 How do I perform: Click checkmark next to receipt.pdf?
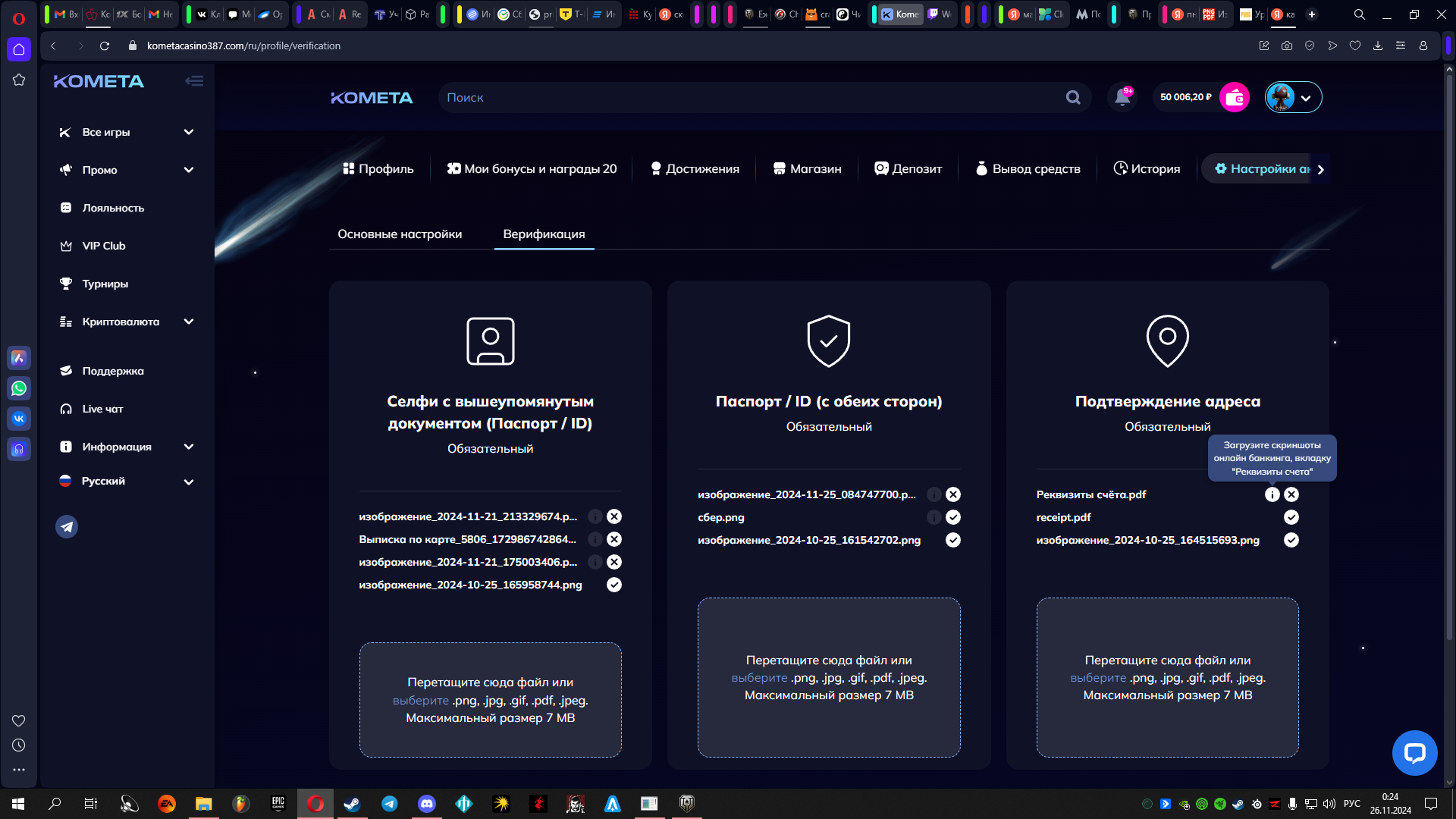tap(1291, 517)
